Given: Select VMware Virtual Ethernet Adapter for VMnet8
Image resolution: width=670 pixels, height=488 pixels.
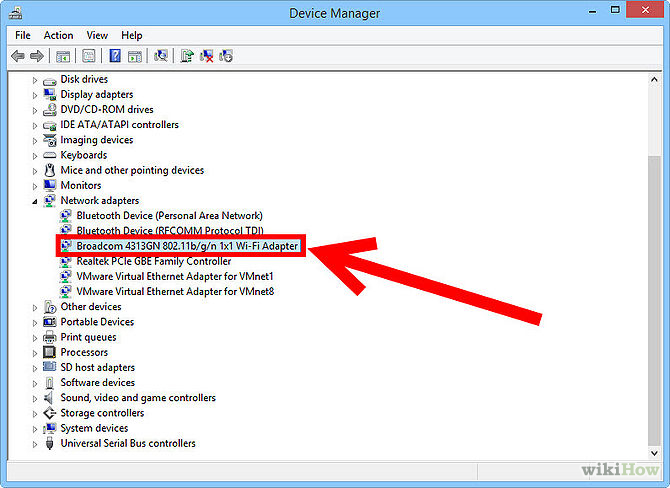Looking at the screenshot, I should click(175, 291).
